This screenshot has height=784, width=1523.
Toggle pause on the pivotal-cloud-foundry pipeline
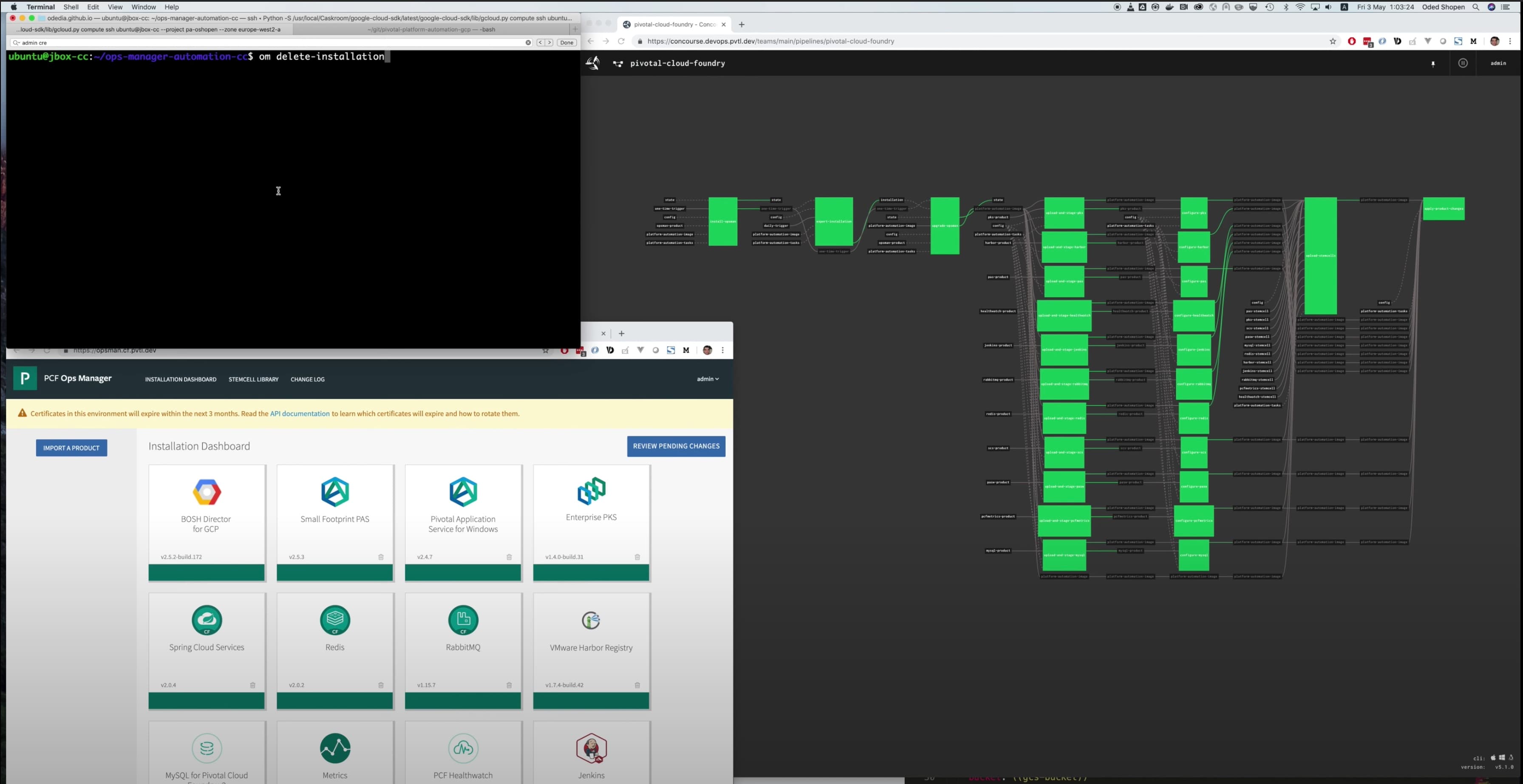click(1463, 63)
